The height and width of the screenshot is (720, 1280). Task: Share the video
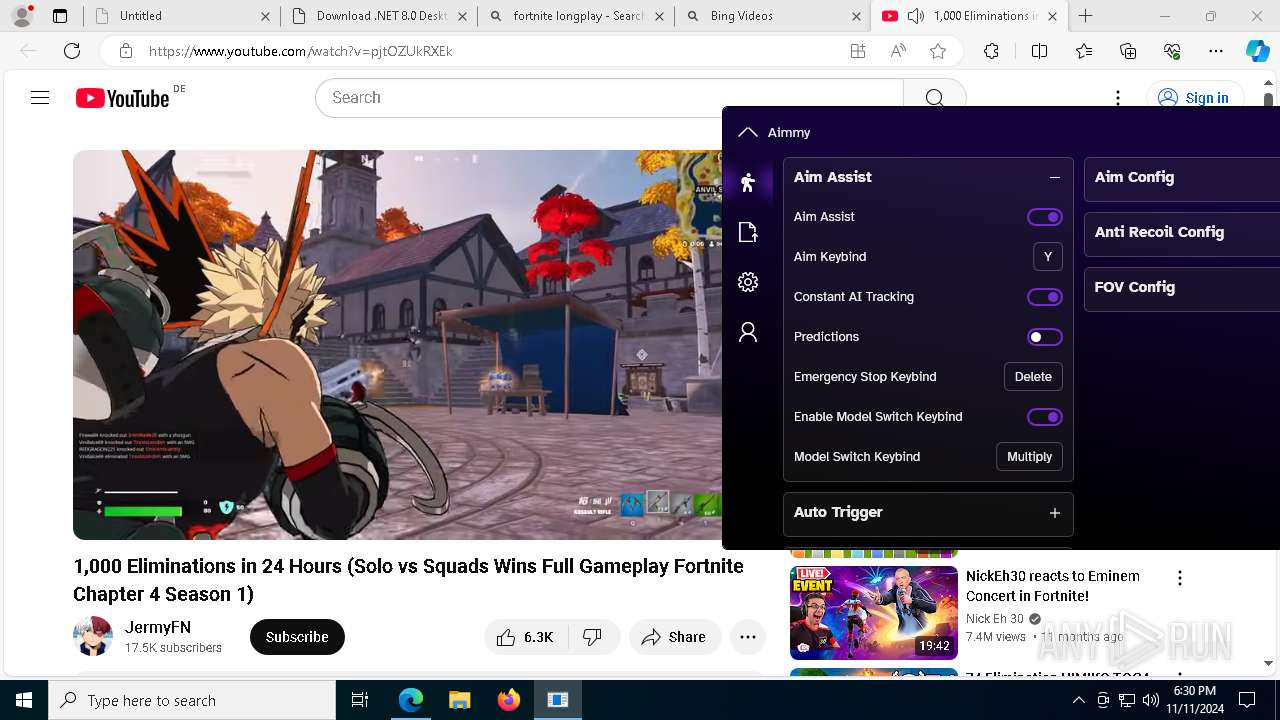pos(674,637)
